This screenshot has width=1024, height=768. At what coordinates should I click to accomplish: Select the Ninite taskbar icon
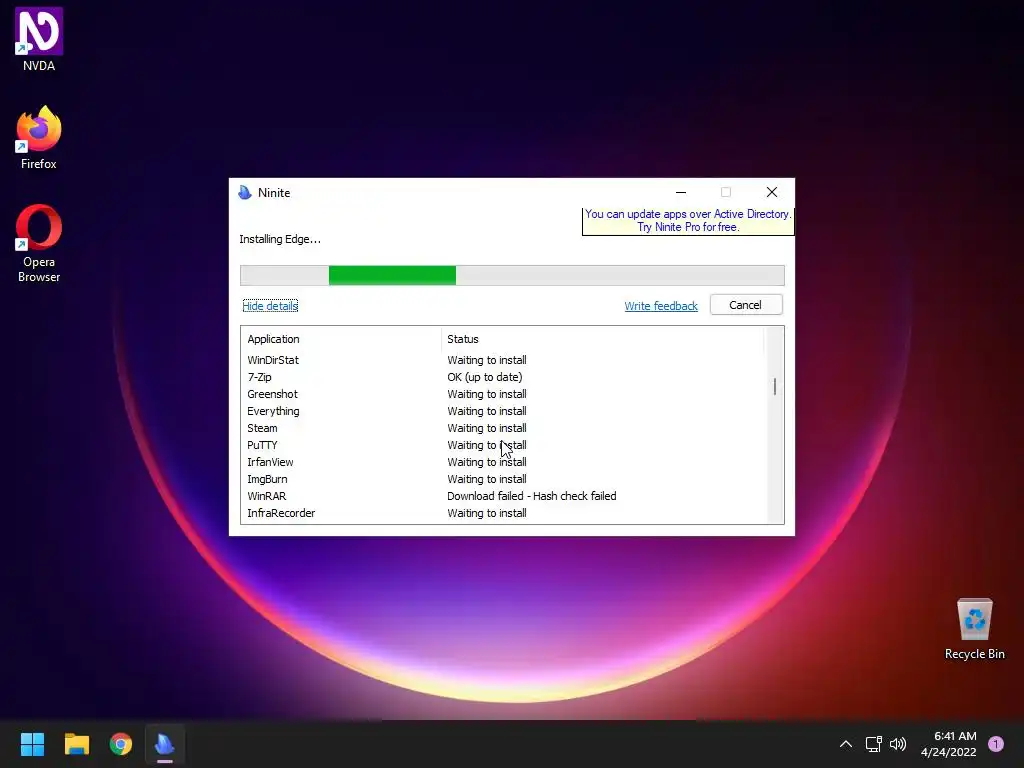165,744
